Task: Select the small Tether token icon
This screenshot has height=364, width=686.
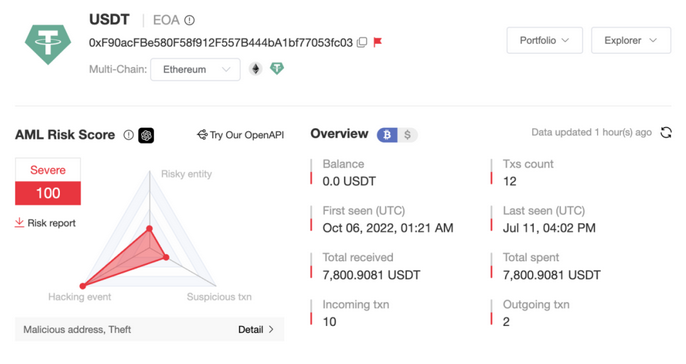Action: point(276,68)
